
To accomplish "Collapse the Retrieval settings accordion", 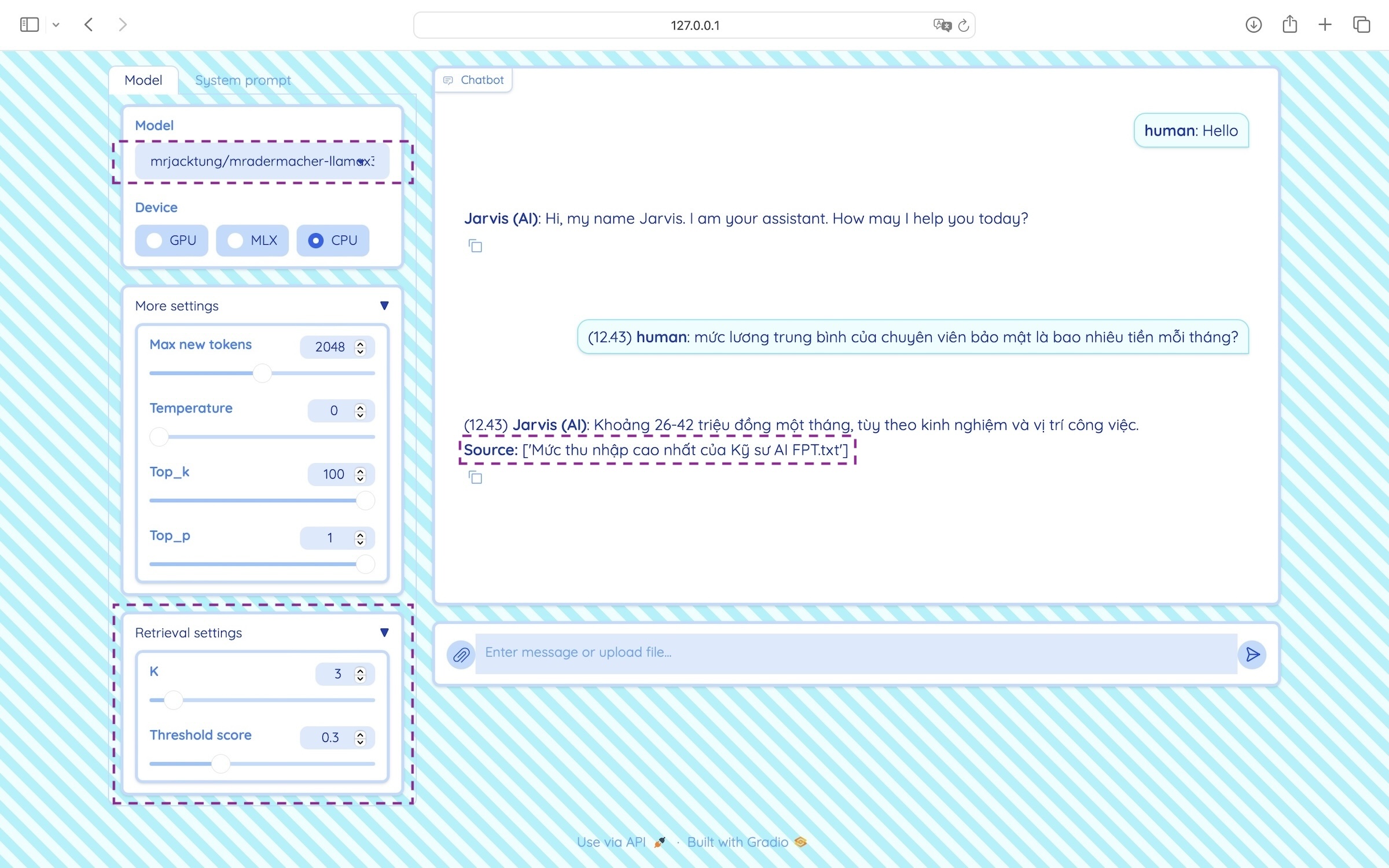I will (262, 632).
